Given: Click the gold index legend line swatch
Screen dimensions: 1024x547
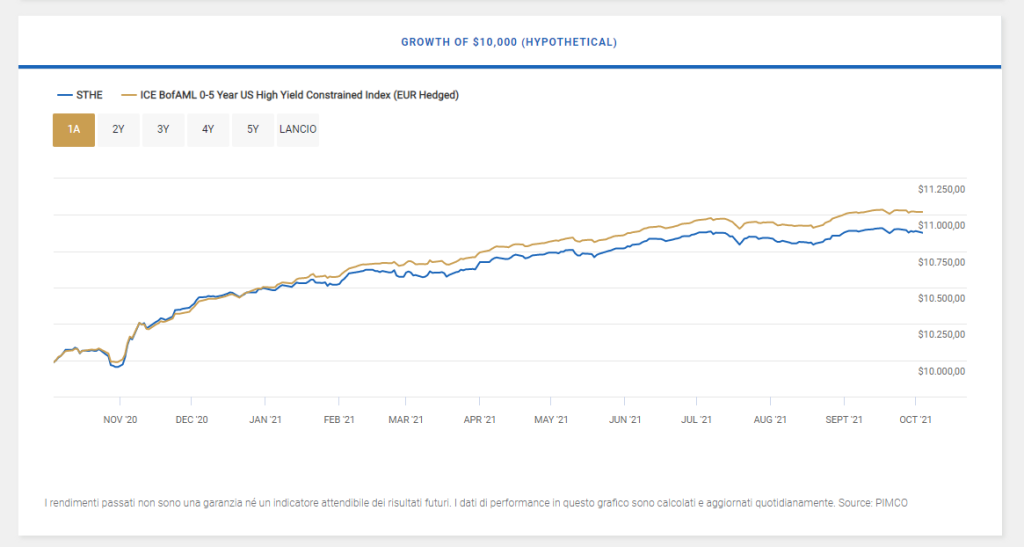Looking at the screenshot, I should point(128,95).
